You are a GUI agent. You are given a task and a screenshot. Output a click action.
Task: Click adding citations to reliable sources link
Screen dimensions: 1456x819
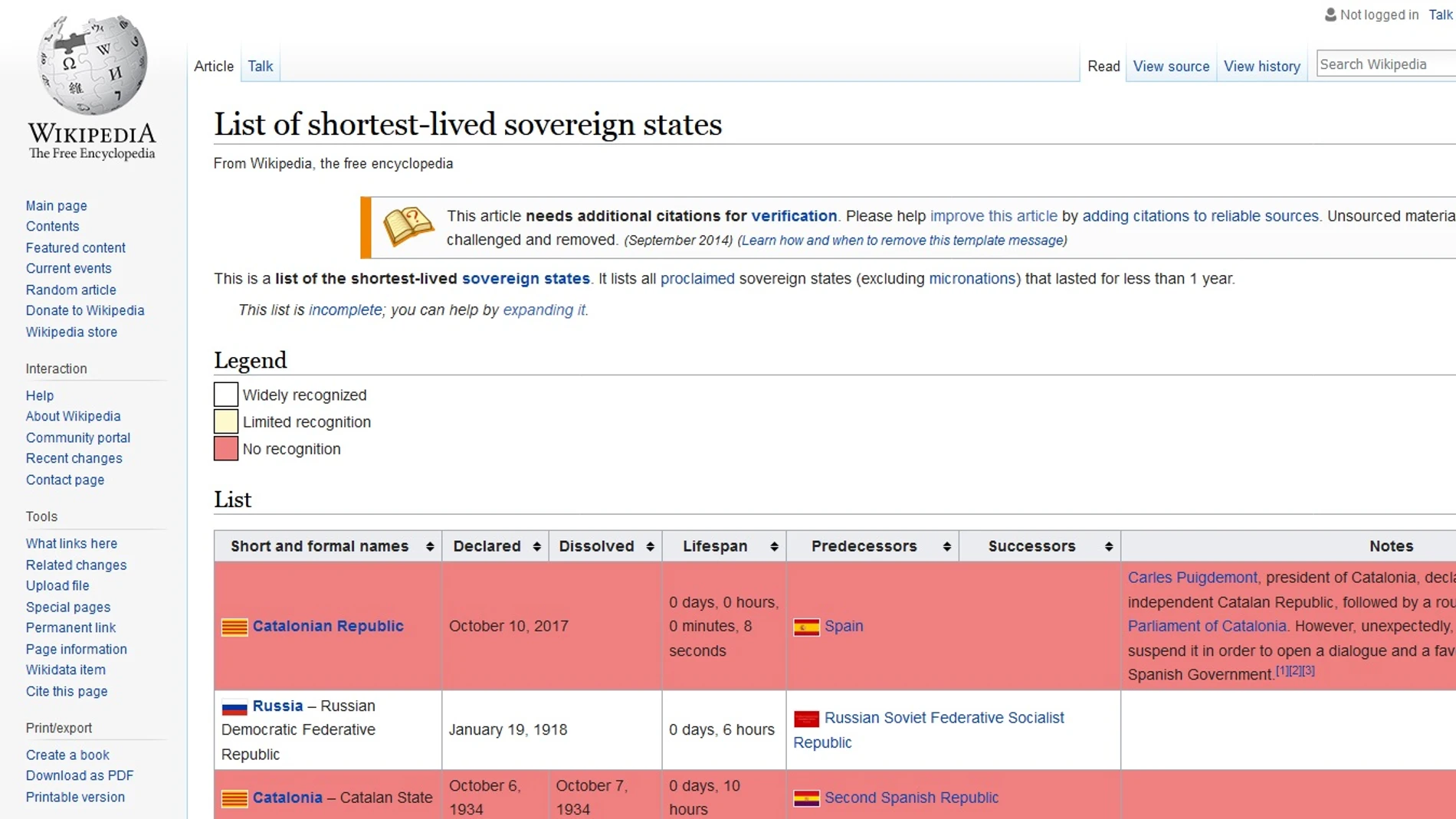(x=1200, y=216)
